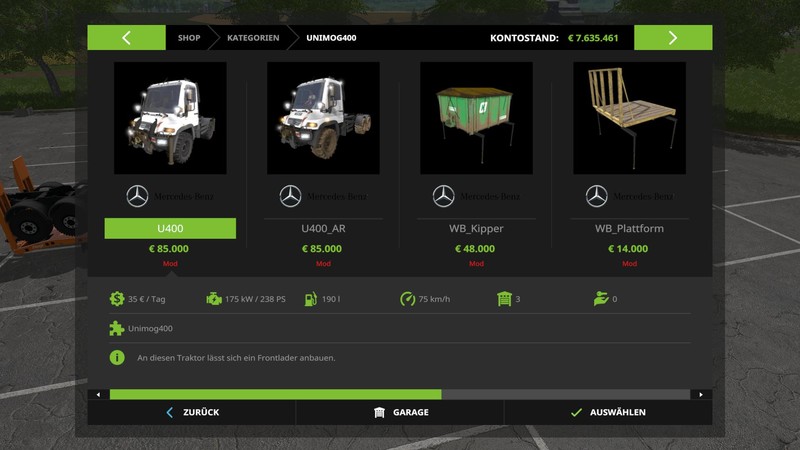Click the scrollbar right arrow
The height and width of the screenshot is (450, 800).
(701, 394)
